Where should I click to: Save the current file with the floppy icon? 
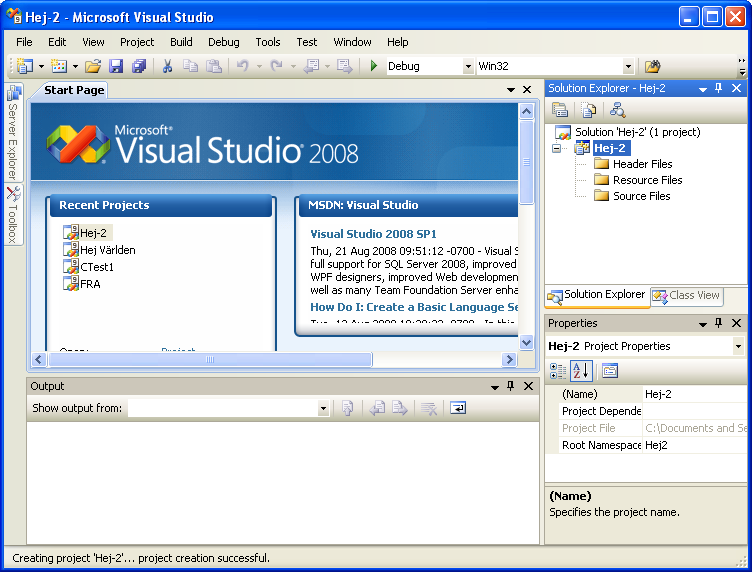tap(116, 66)
